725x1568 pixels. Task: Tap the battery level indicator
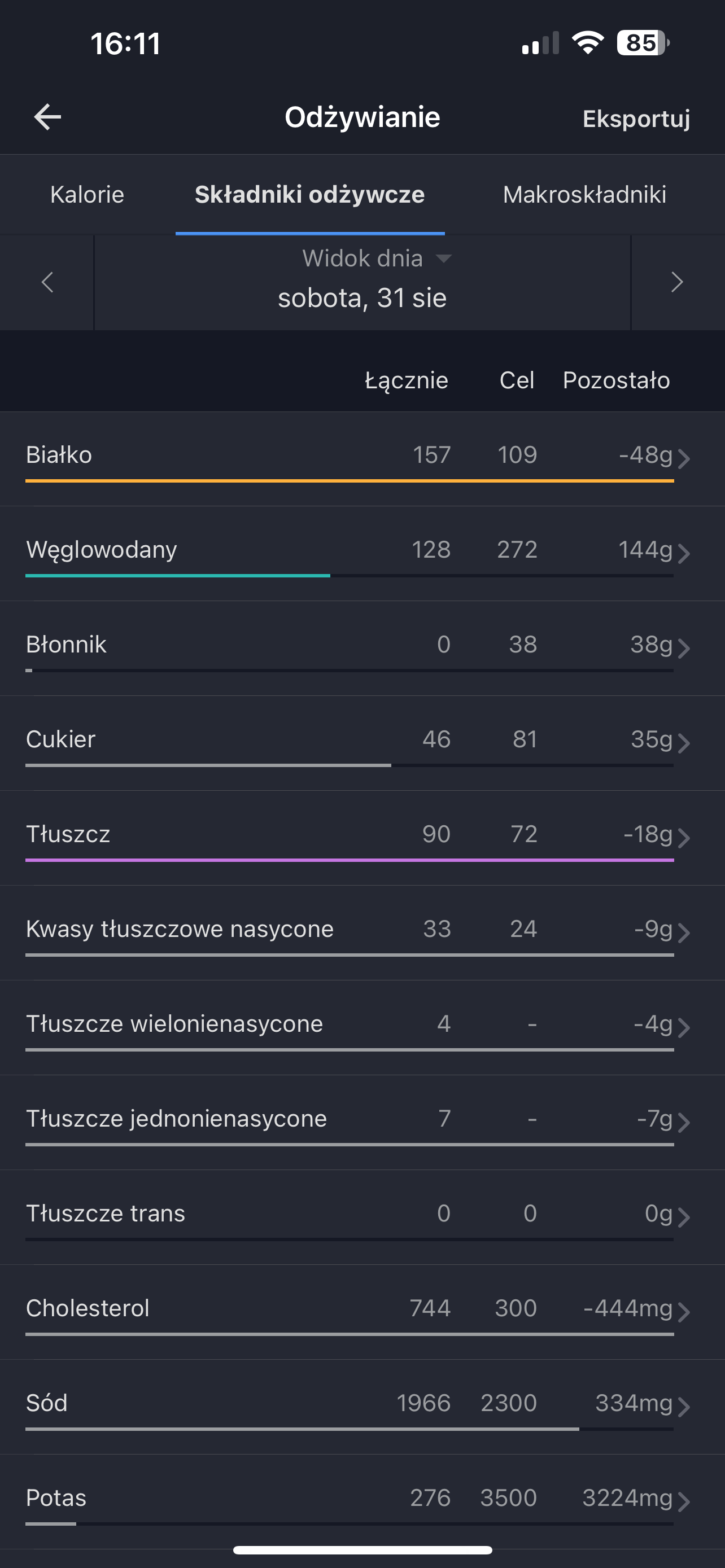(642, 43)
